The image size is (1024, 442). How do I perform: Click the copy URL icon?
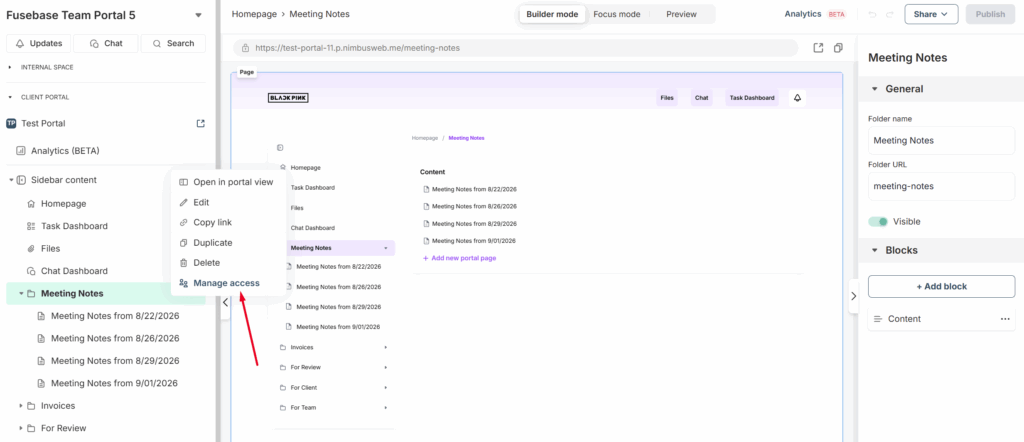838,47
